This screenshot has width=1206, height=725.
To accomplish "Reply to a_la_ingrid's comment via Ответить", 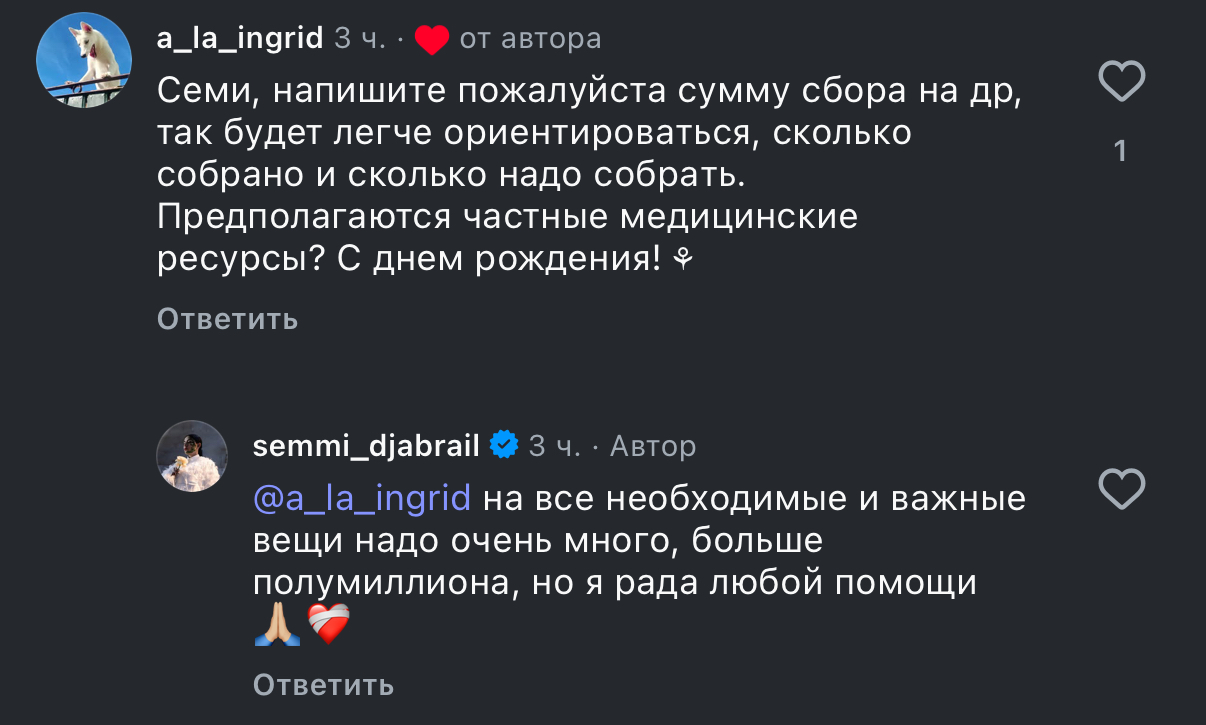I will pyautogui.click(x=227, y=319).
